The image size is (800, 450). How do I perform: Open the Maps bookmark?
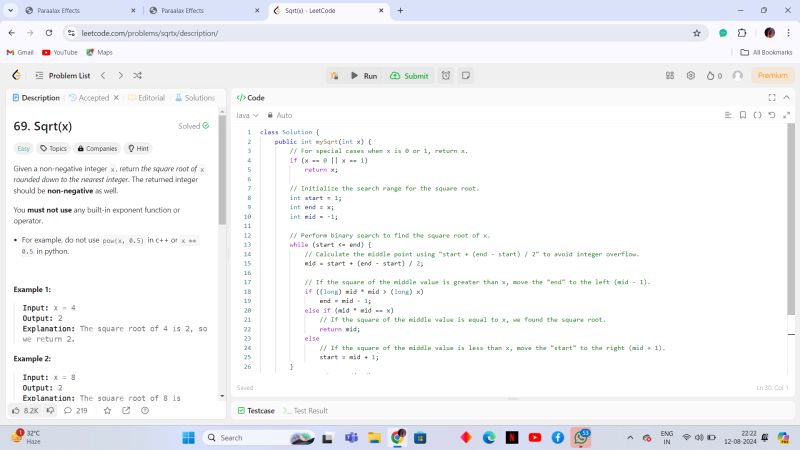(99, 52)
